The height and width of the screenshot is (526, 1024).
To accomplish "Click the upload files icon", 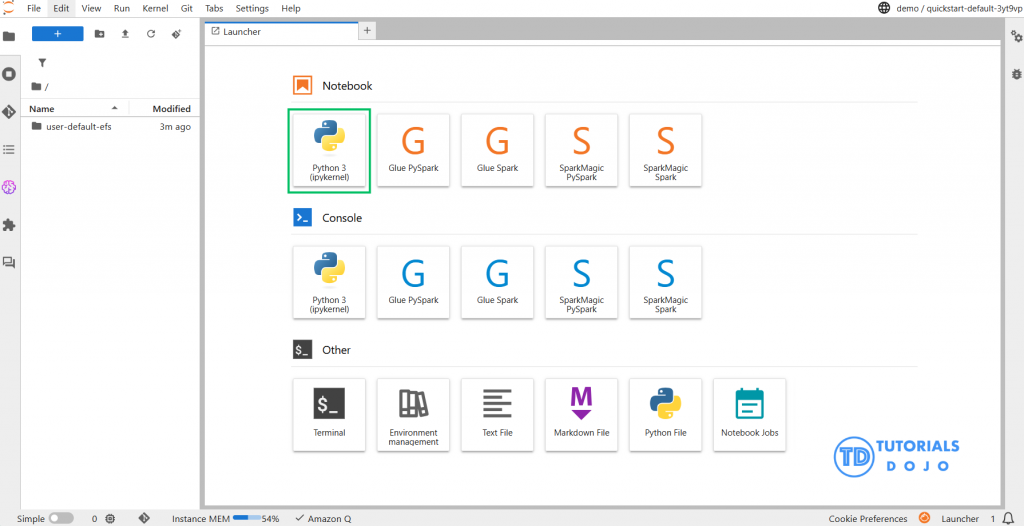I will pos(125,34).
